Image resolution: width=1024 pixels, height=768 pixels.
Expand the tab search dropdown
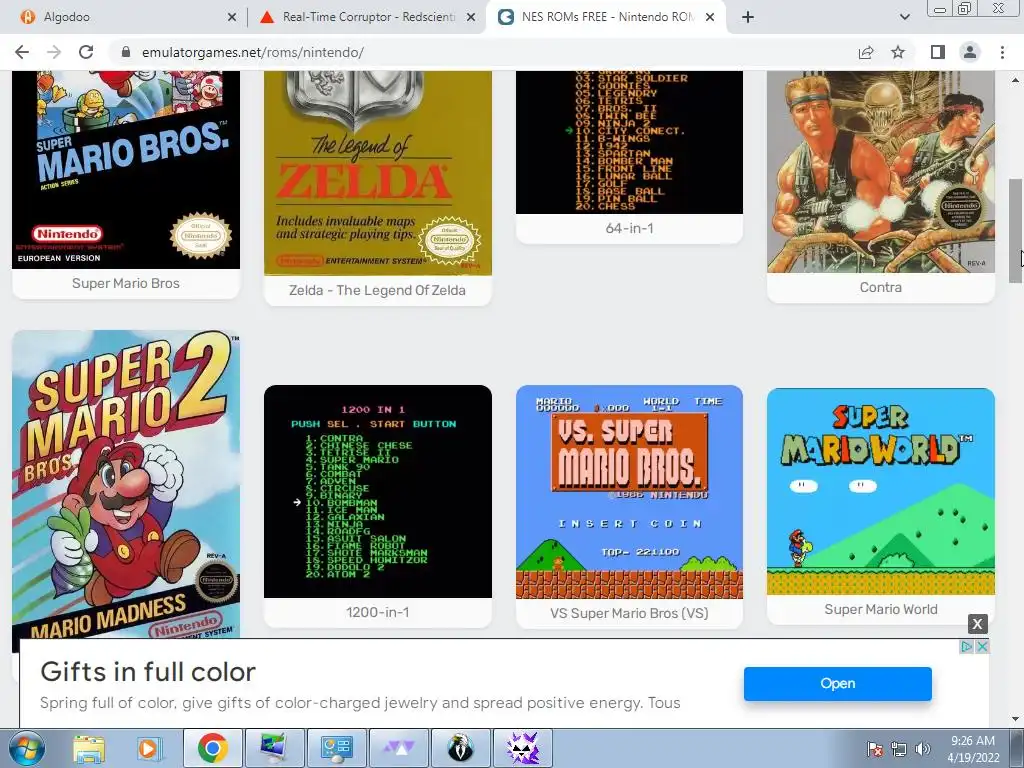click(x=904, y=17)
